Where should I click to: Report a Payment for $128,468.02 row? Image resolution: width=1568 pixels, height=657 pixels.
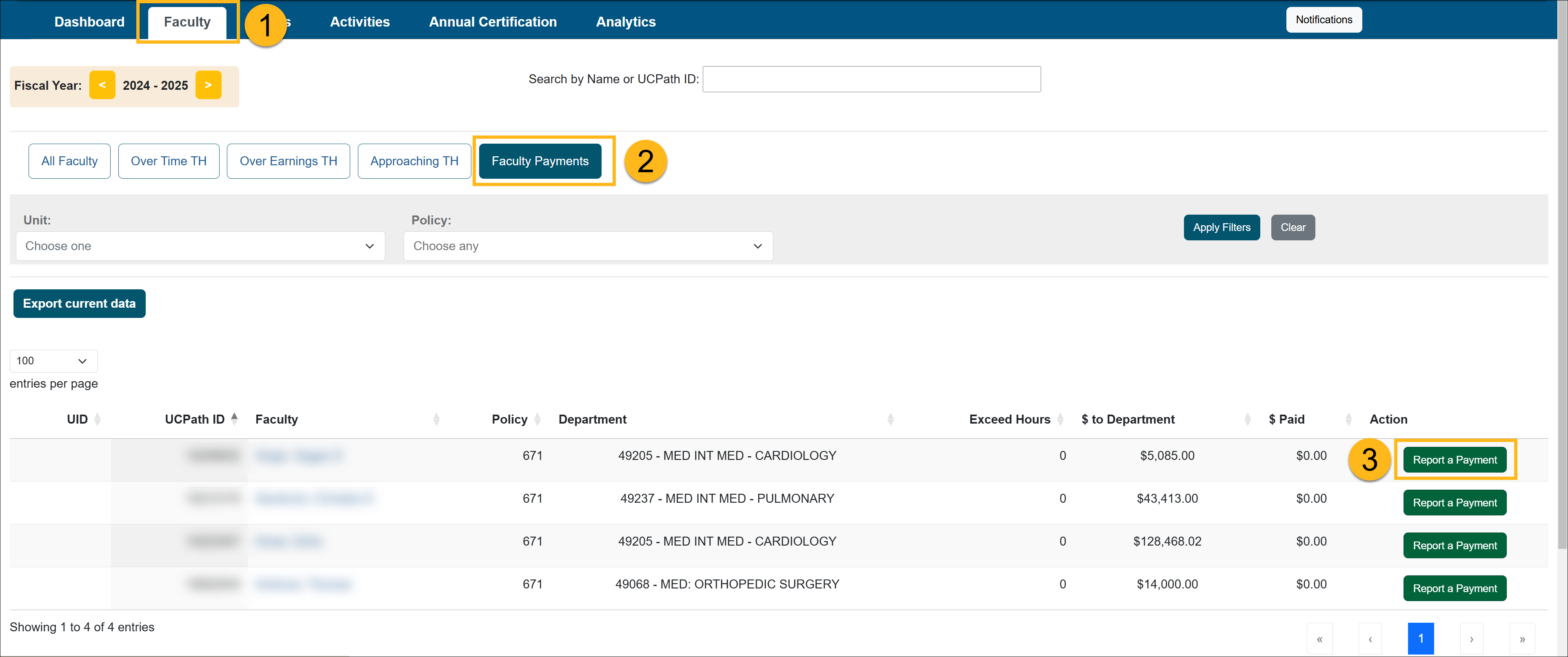1455,546
